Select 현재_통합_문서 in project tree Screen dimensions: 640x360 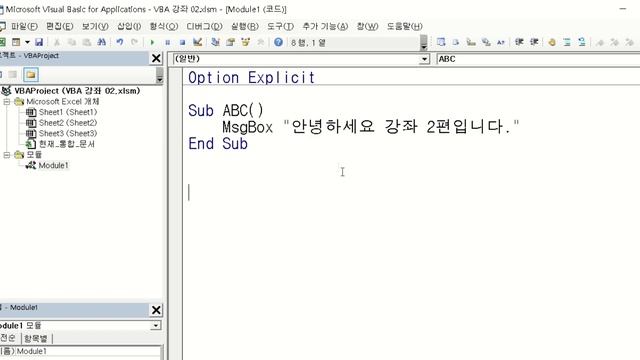point(67,144)
